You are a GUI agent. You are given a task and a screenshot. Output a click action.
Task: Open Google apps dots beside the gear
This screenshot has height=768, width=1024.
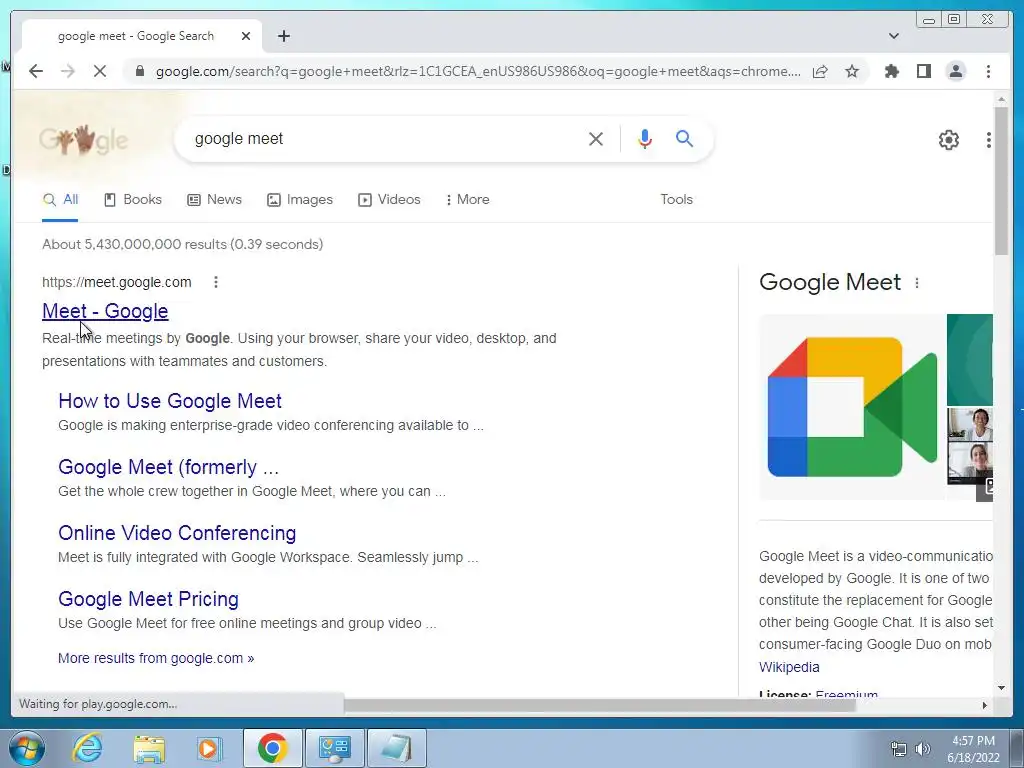(x=989, y=139)
